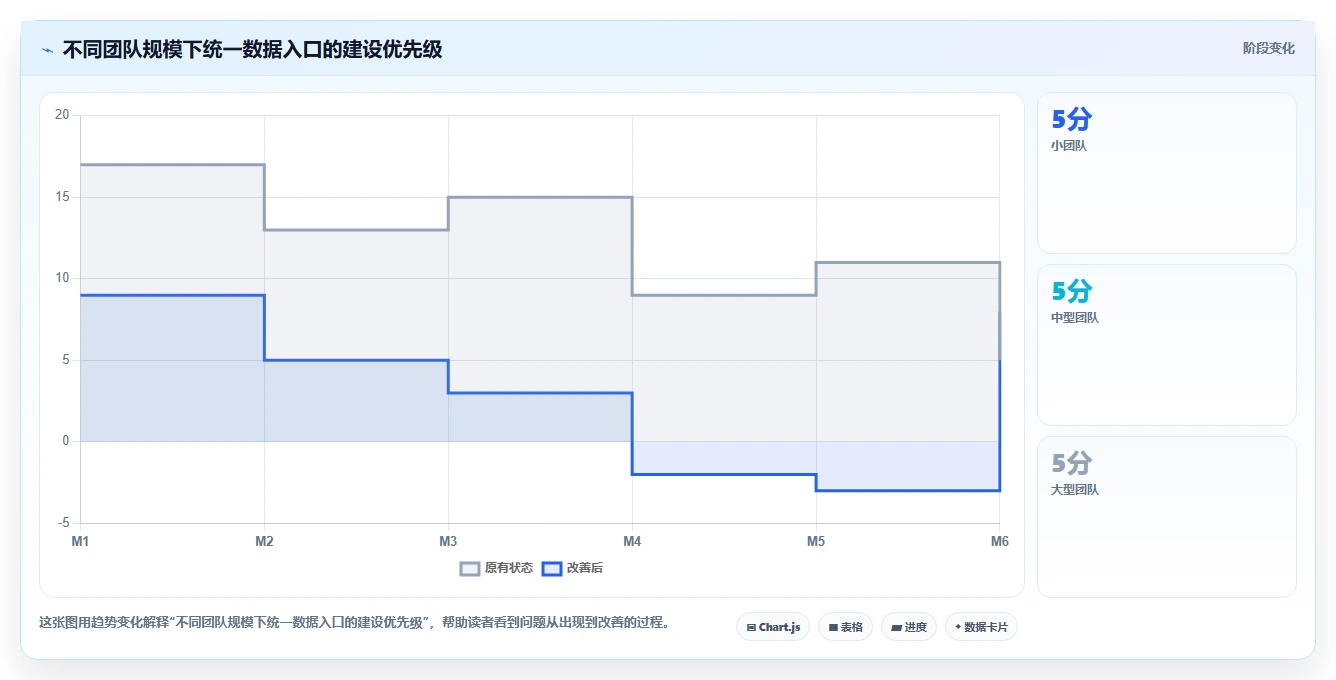Click the 改善后 legend text
The height and width of the screenshot is (680, 1336).
coord(585,568)
